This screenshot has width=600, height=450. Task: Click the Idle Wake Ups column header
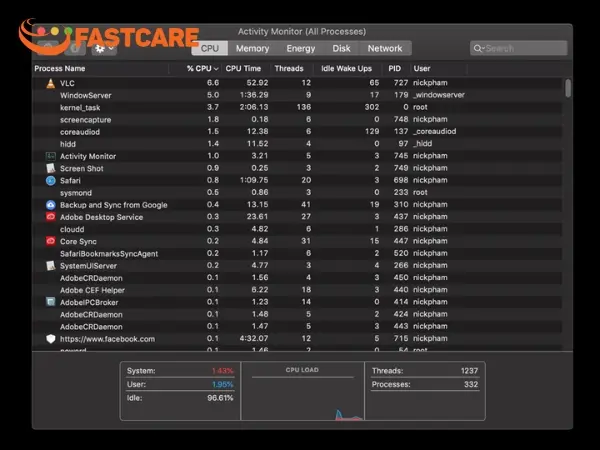pyautogui.click(x=346, y=68)
